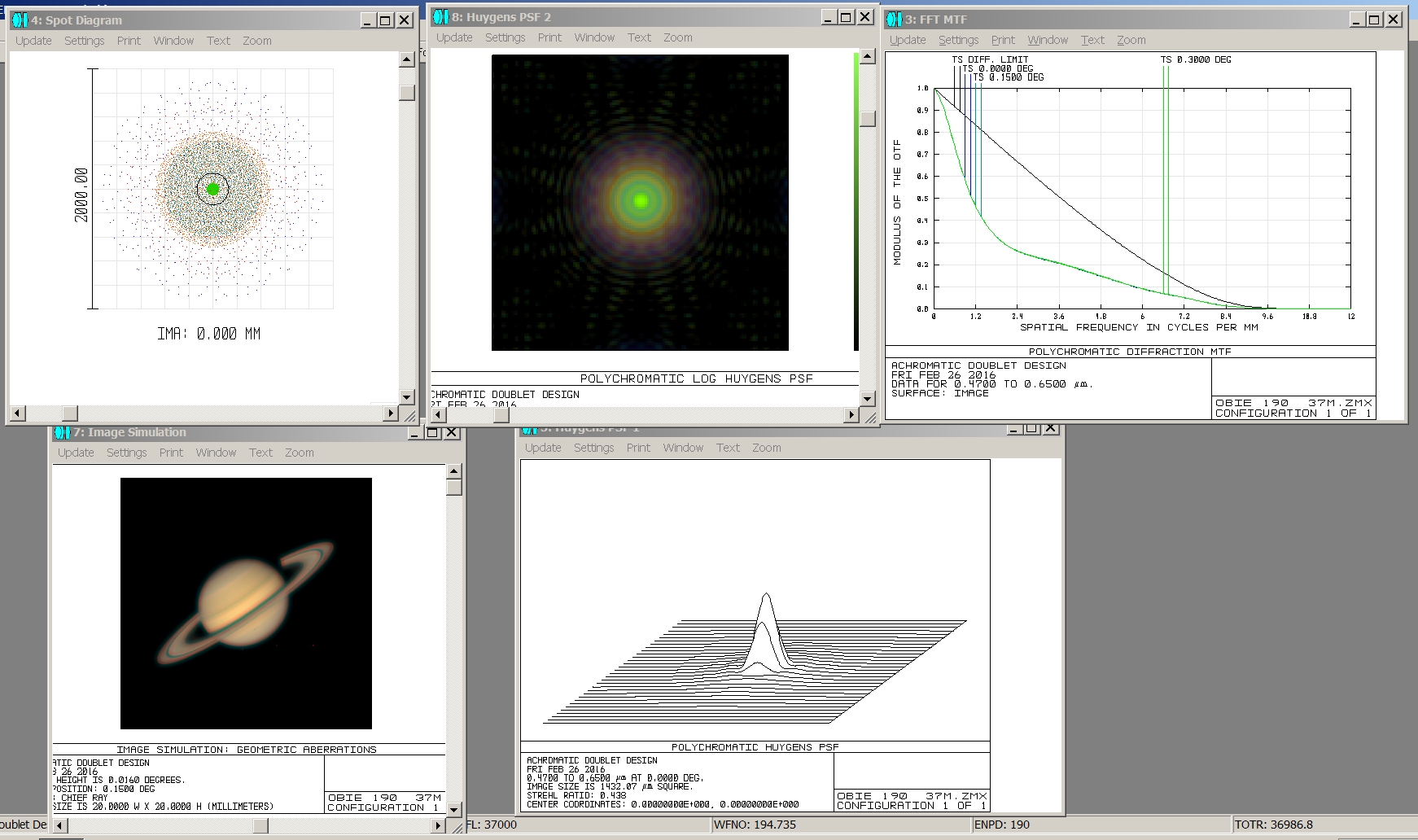Open Settings in Spot Diagram window
This screenshot has height=840, width=1418.
click(85, 41)
